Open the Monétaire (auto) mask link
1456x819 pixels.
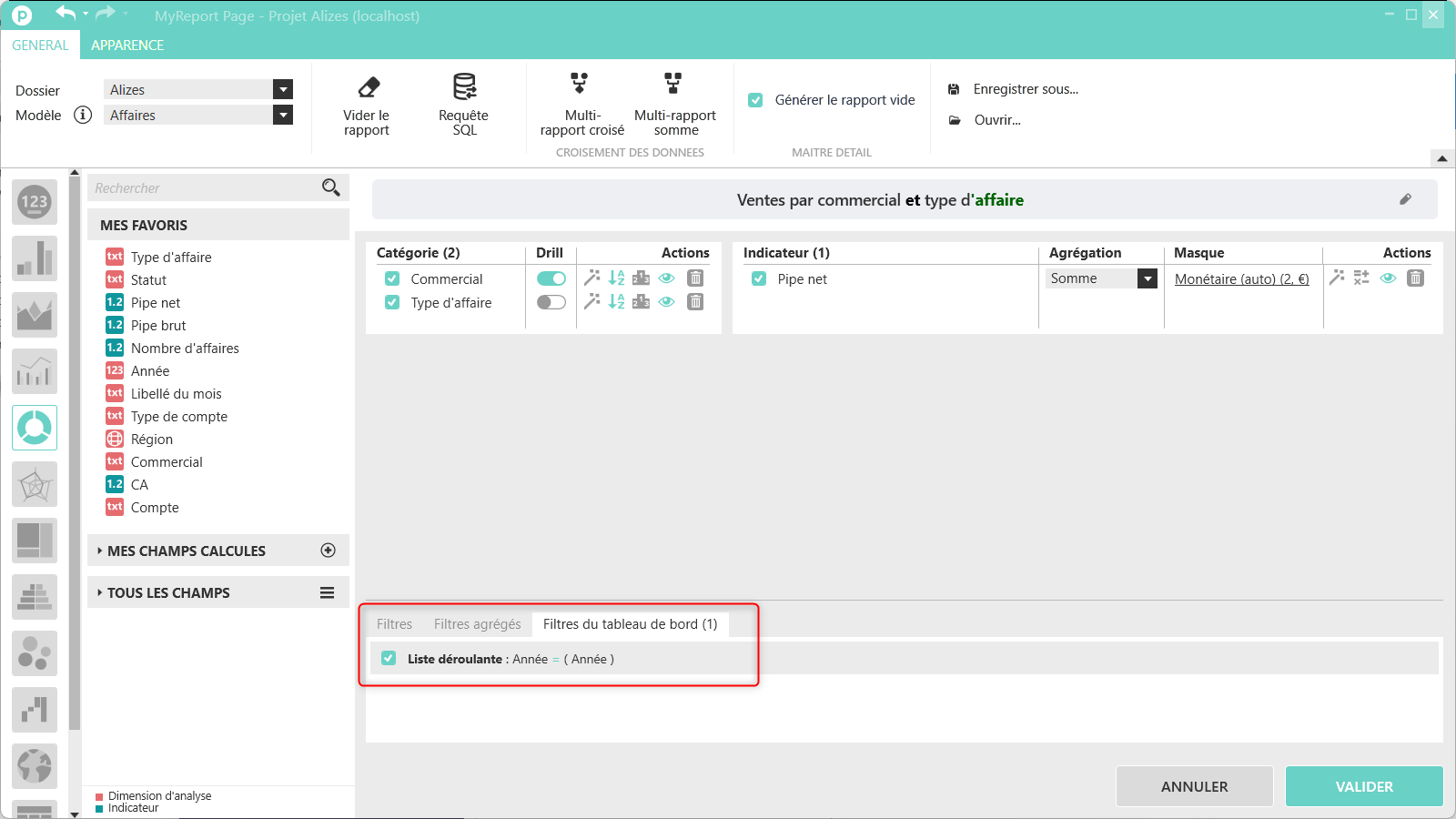1241,279
